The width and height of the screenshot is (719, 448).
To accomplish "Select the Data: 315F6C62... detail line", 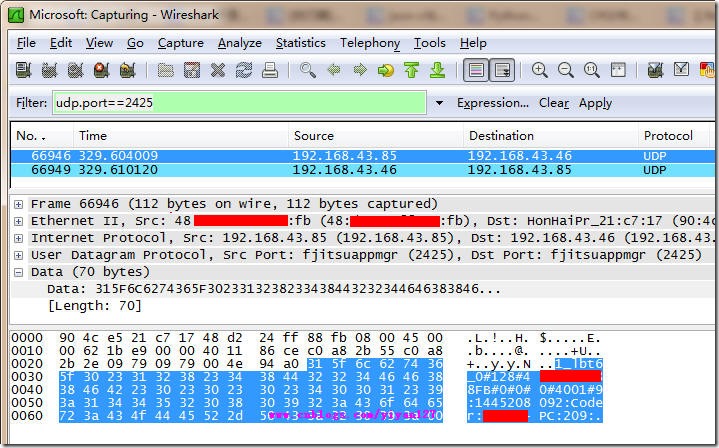I will (x=274, y=289).
